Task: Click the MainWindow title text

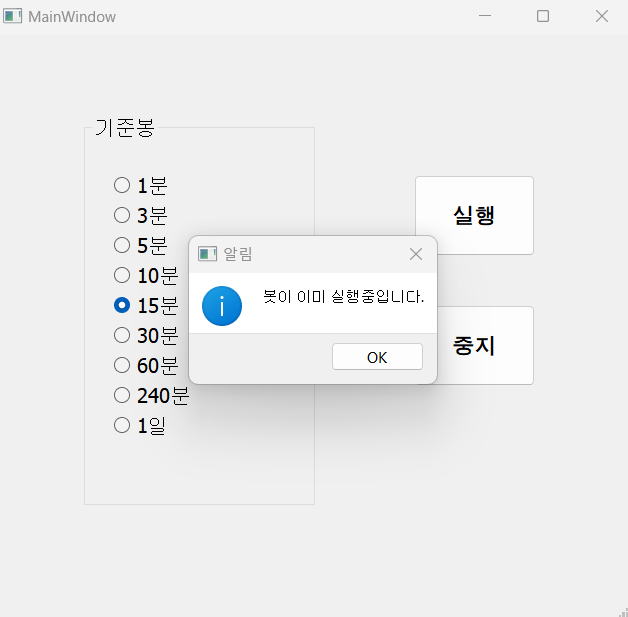Action: [72, 17]
